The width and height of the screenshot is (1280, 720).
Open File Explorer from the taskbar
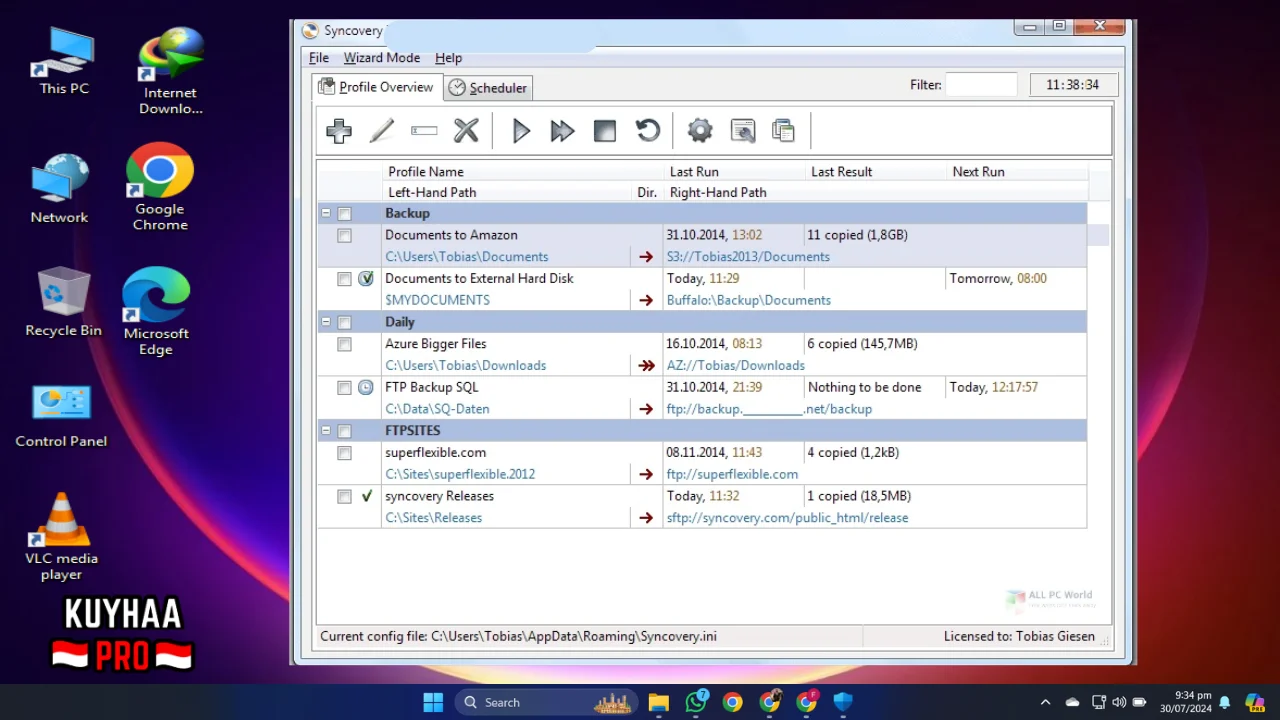pyautogui.click(x=658, y=702)
